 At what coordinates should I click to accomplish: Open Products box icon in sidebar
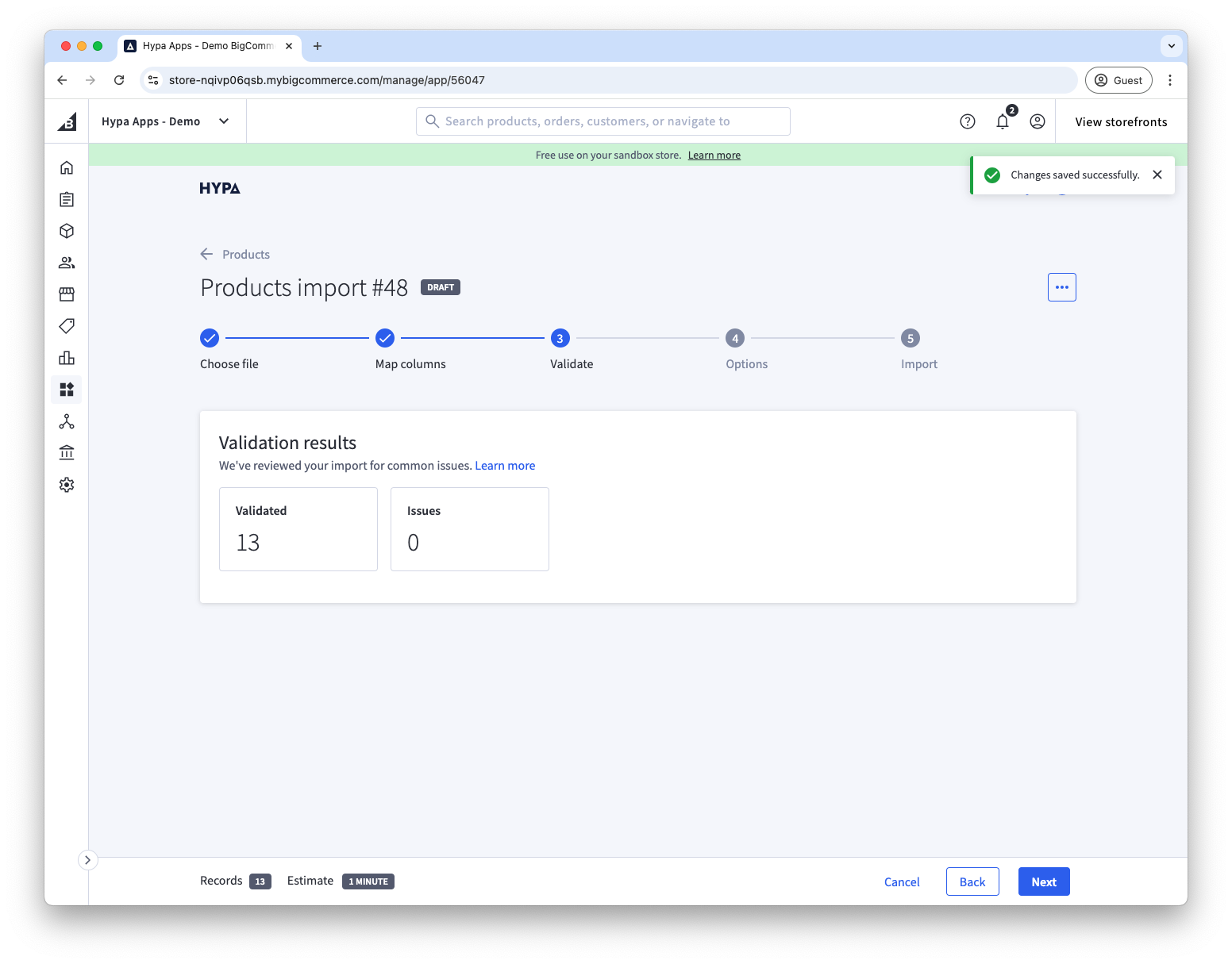(x=67, y=231)
